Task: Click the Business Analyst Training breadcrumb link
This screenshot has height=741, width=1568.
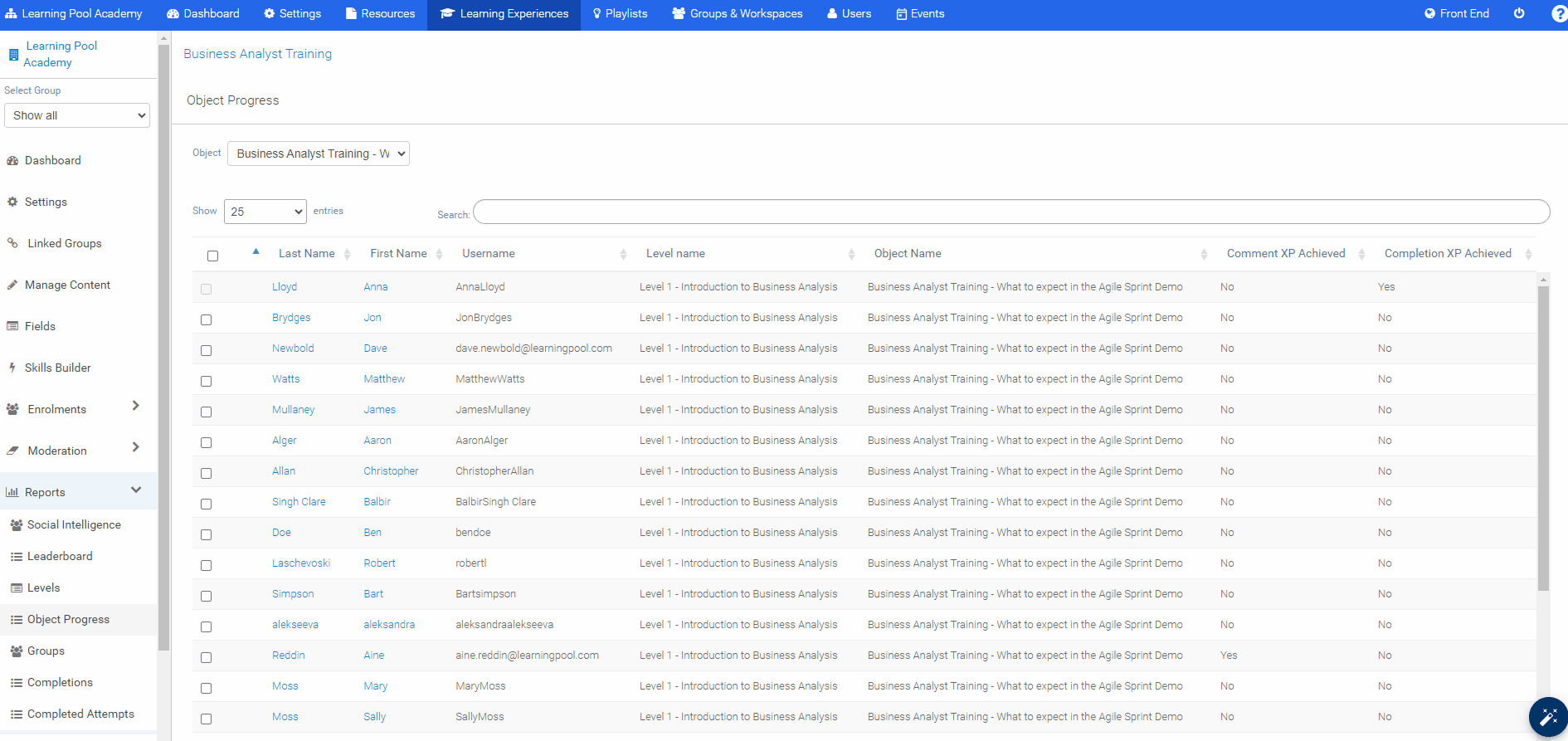Action: 257,54
